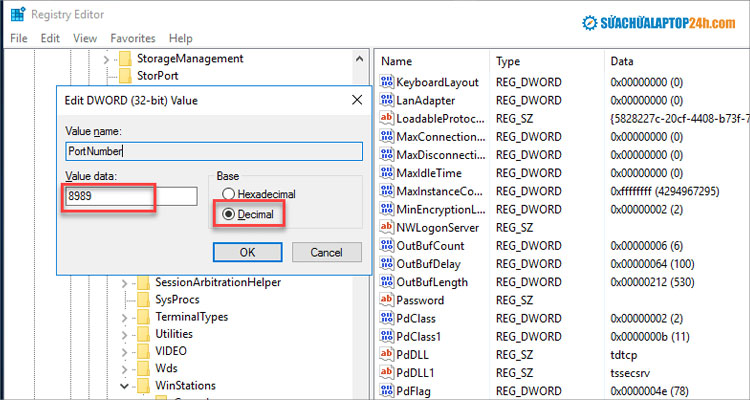Click the tssecsrv data value
The height and width of the screenshot is (400, 750).
[x=630, y=373]
